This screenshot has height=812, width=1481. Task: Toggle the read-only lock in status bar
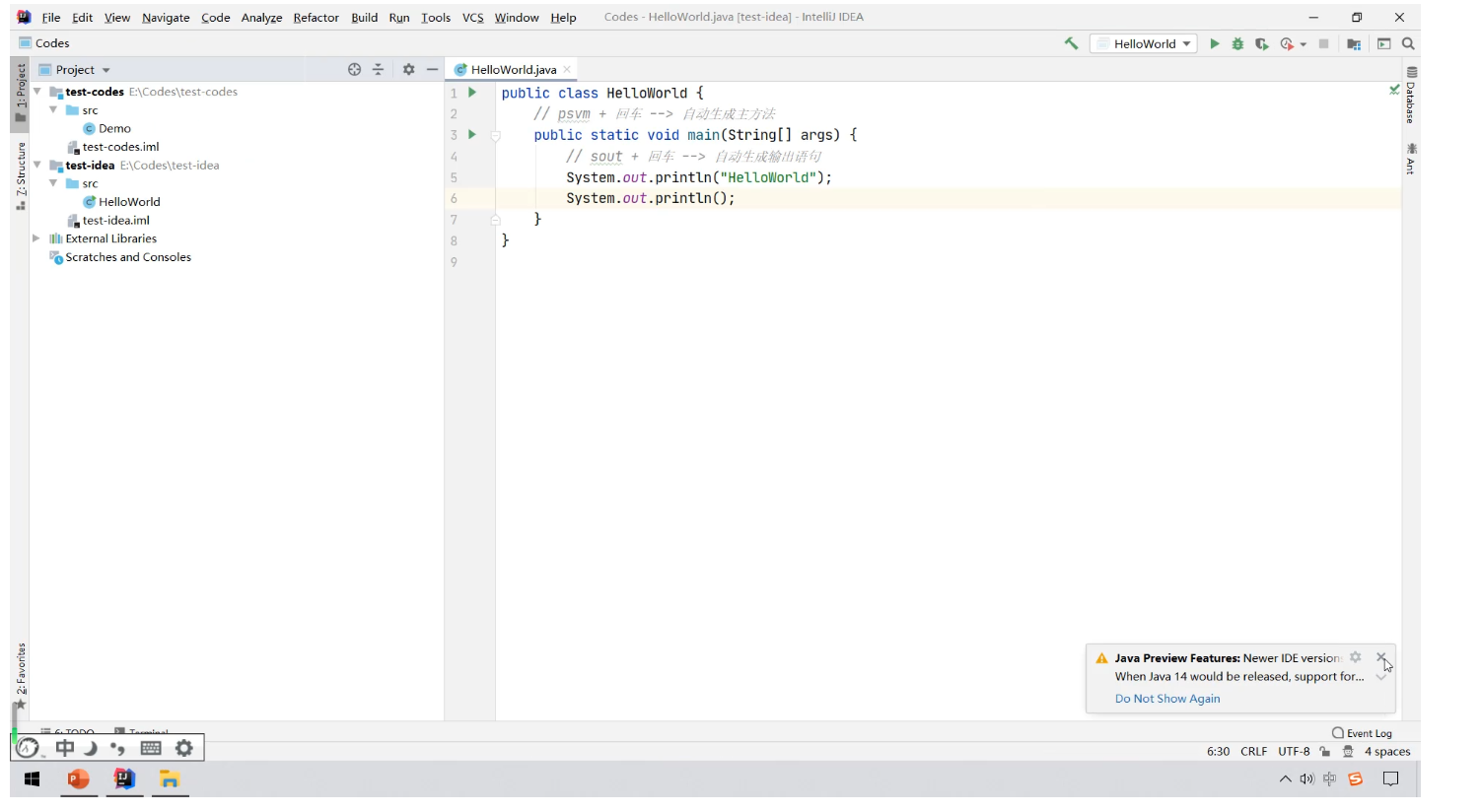coord(1324,751)
